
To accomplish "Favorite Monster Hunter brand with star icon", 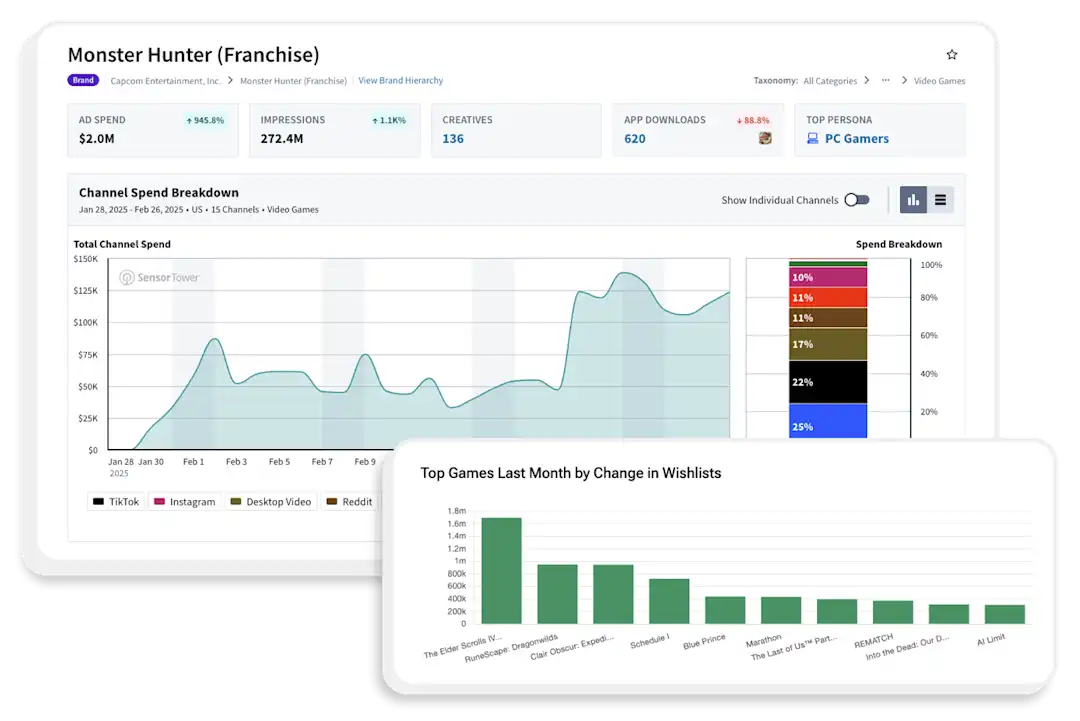I will [951, 54].
